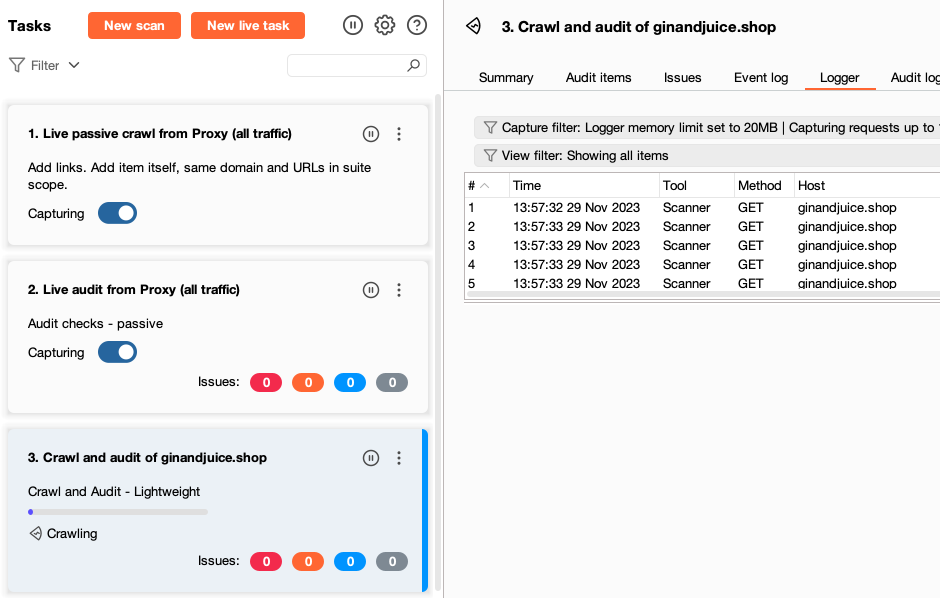Pause the Live passive crawl task
The image size is (940, 598).
371,133
